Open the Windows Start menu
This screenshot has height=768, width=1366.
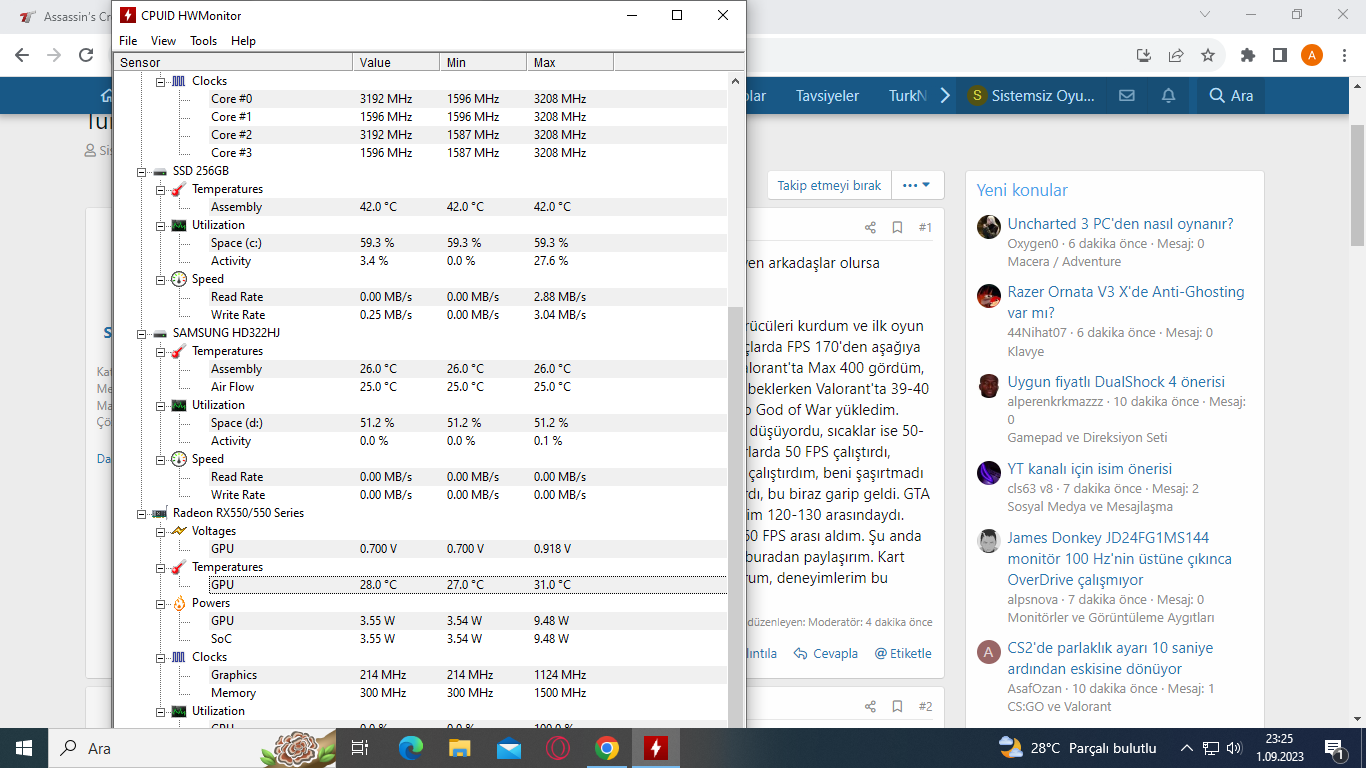click(24, 747)
